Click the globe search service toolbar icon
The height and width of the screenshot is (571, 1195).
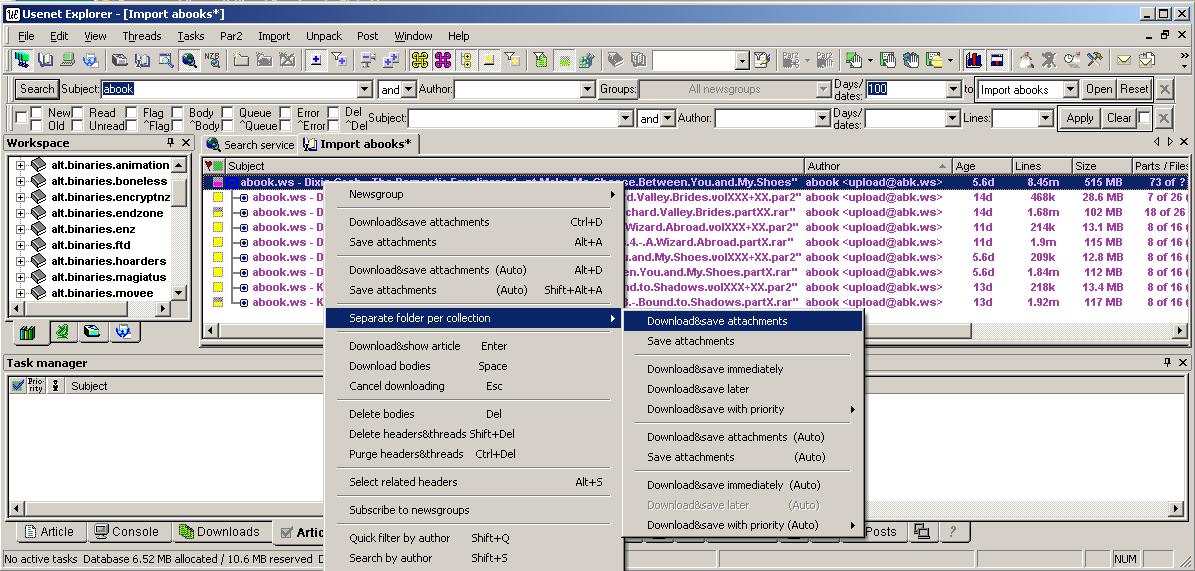point(189,60)
